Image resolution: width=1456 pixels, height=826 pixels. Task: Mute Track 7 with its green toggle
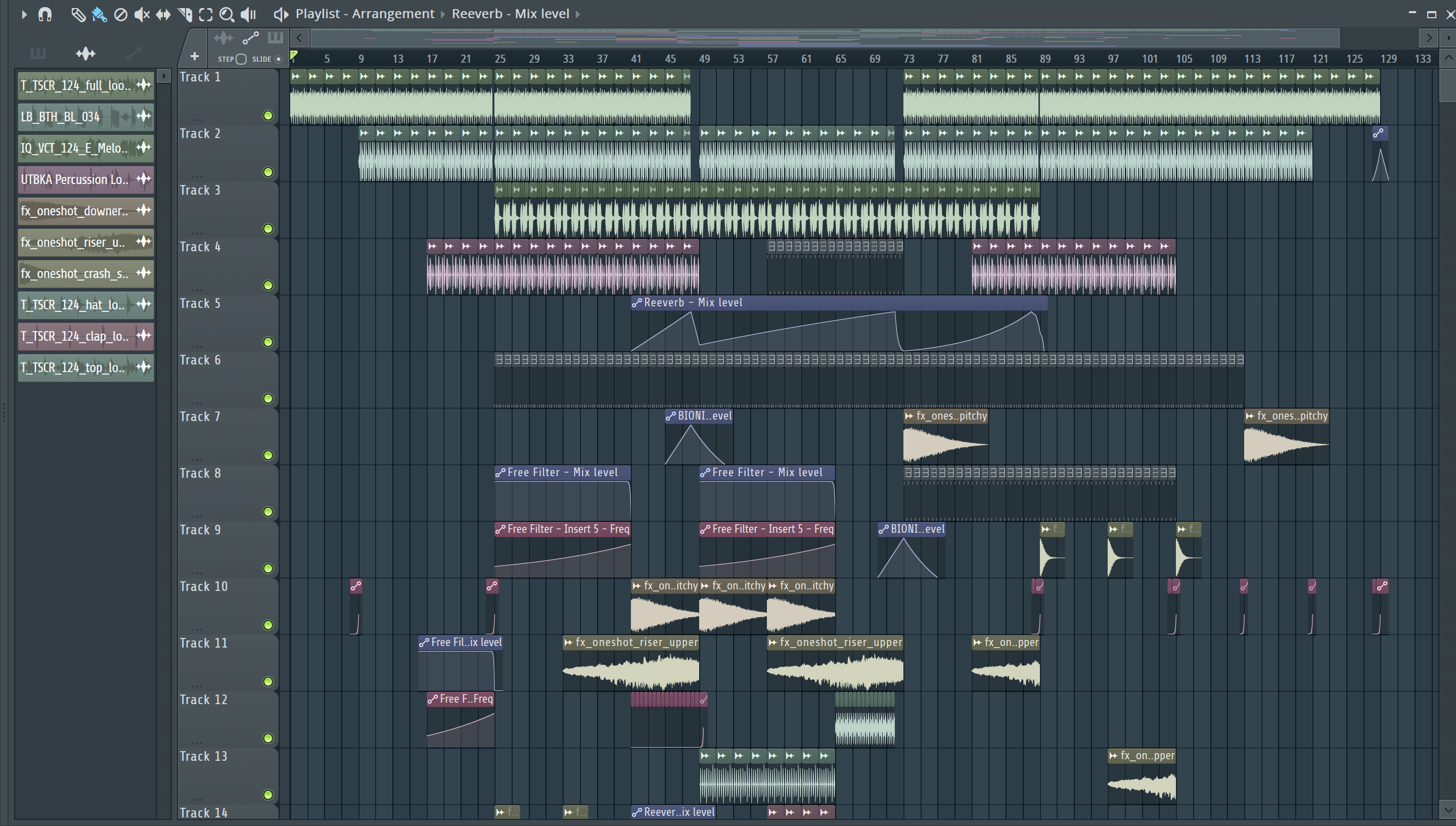point(268,455)
